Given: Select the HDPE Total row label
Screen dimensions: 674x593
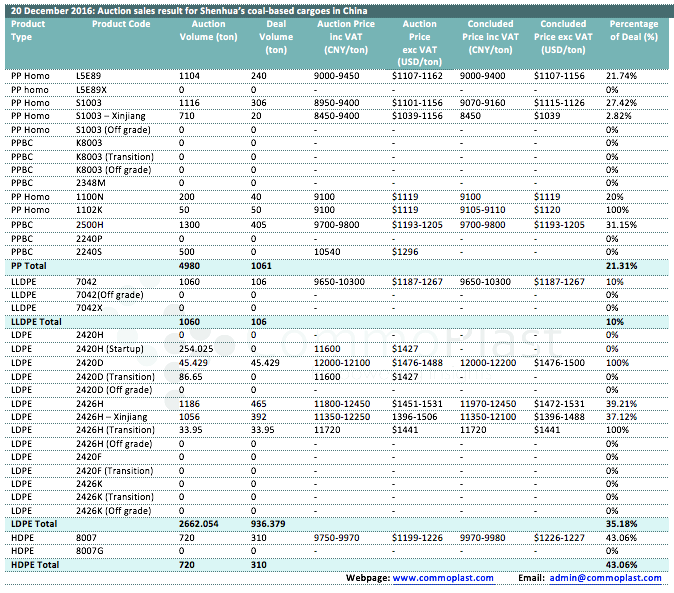Looking at the screenshot, I should [x=34, y=565].
